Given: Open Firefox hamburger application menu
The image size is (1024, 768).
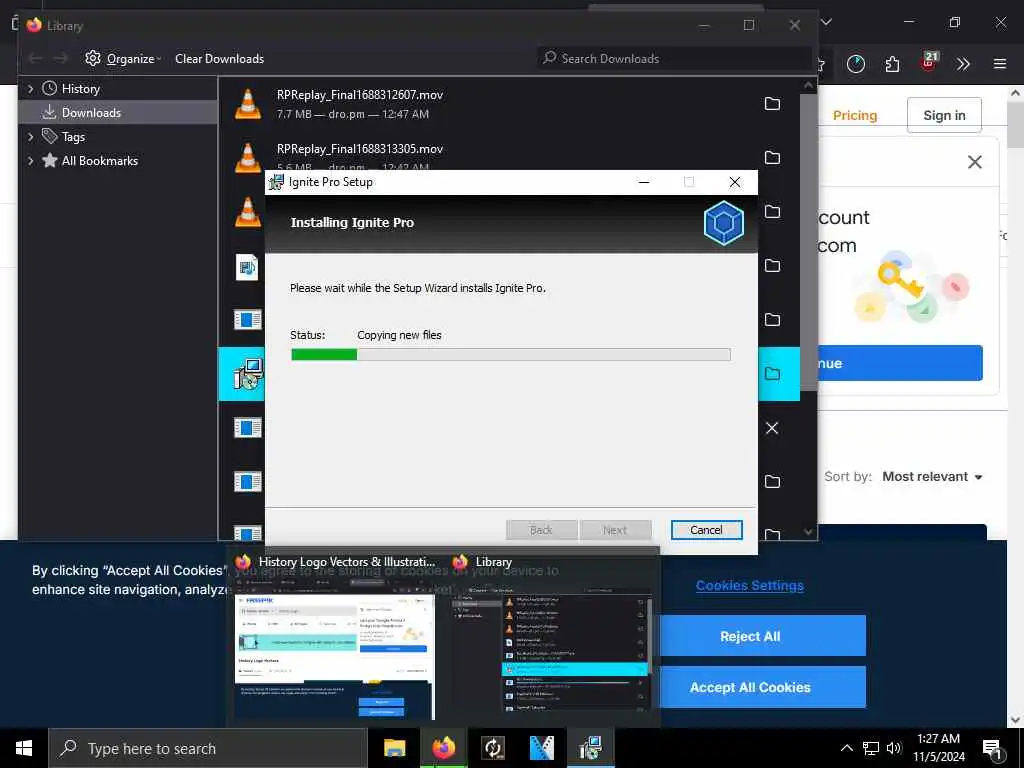Looking at the screenshot, I should pos(1000,64).
